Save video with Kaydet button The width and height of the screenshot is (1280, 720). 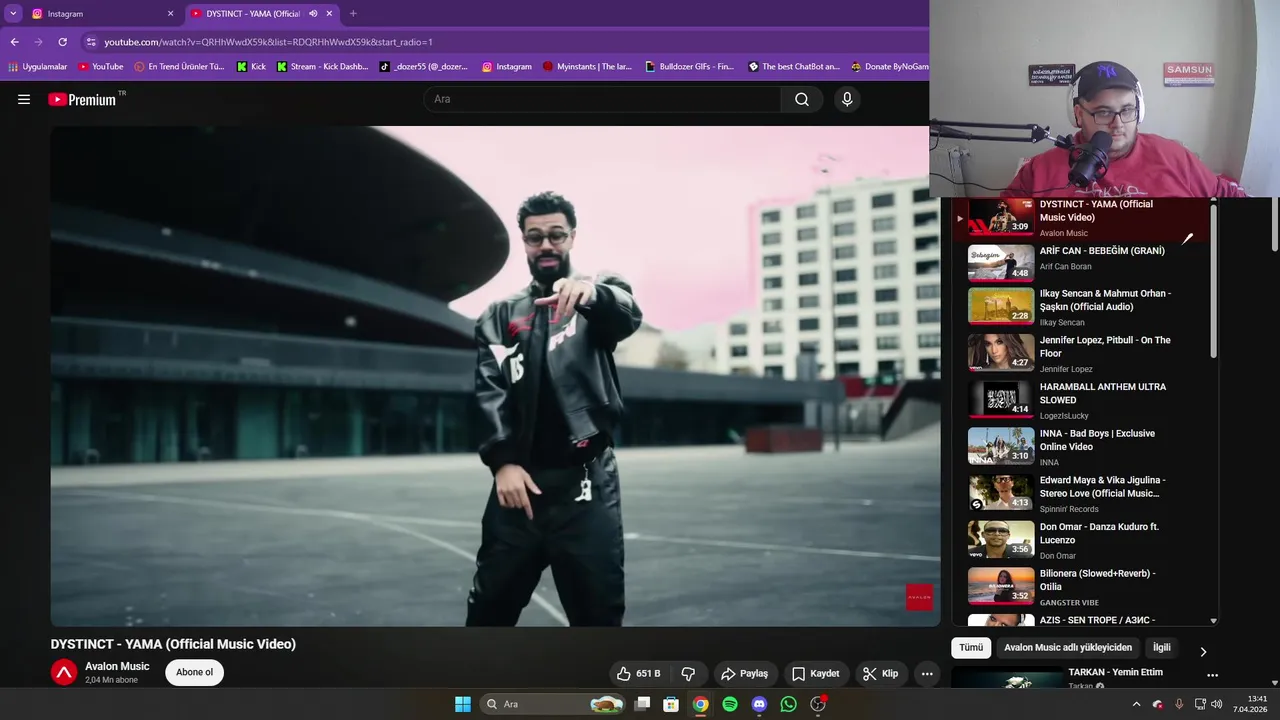coord(816,674)
